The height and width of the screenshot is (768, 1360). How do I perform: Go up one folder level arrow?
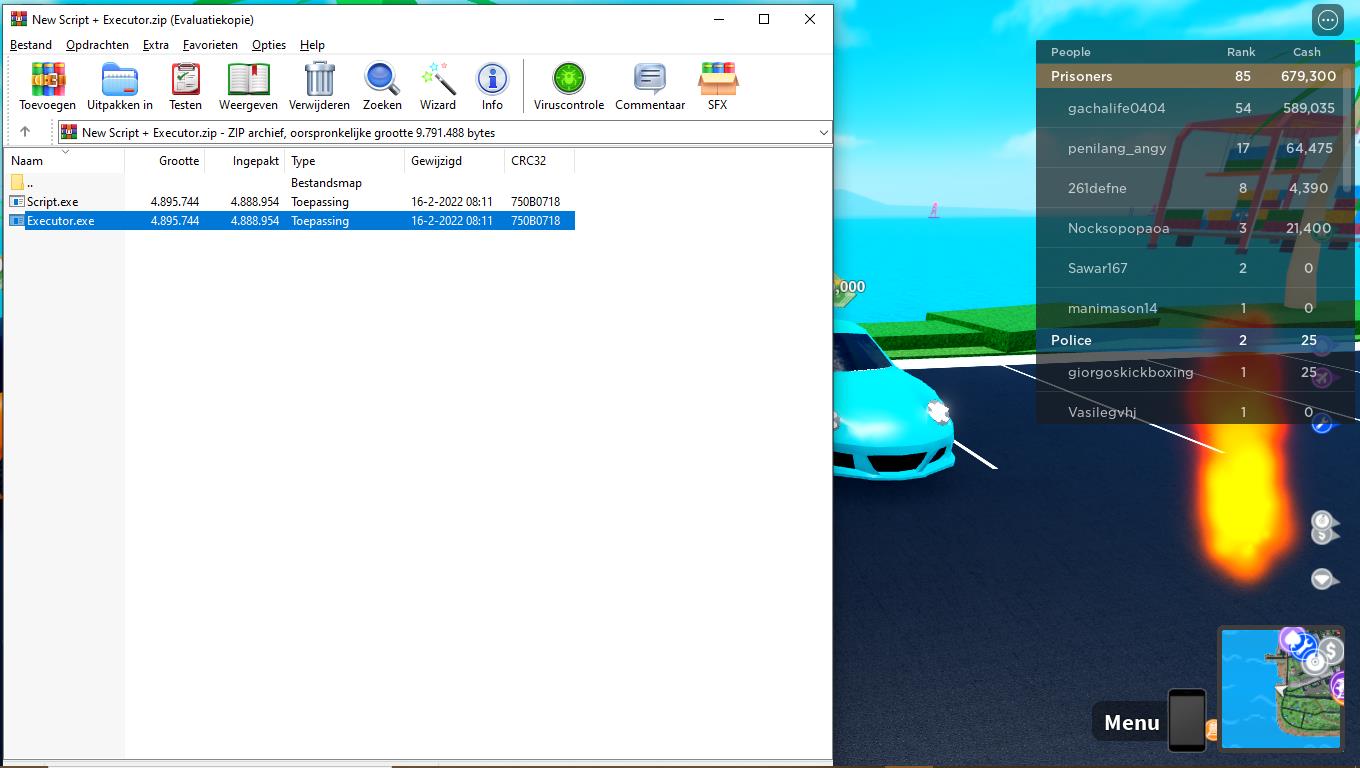[25, 132]
